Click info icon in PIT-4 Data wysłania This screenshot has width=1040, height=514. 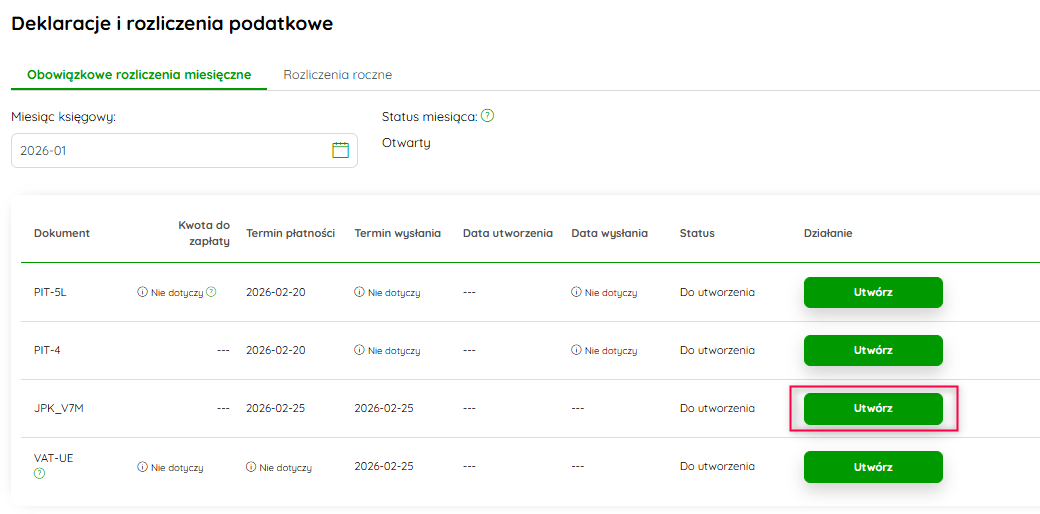[576, 350]
